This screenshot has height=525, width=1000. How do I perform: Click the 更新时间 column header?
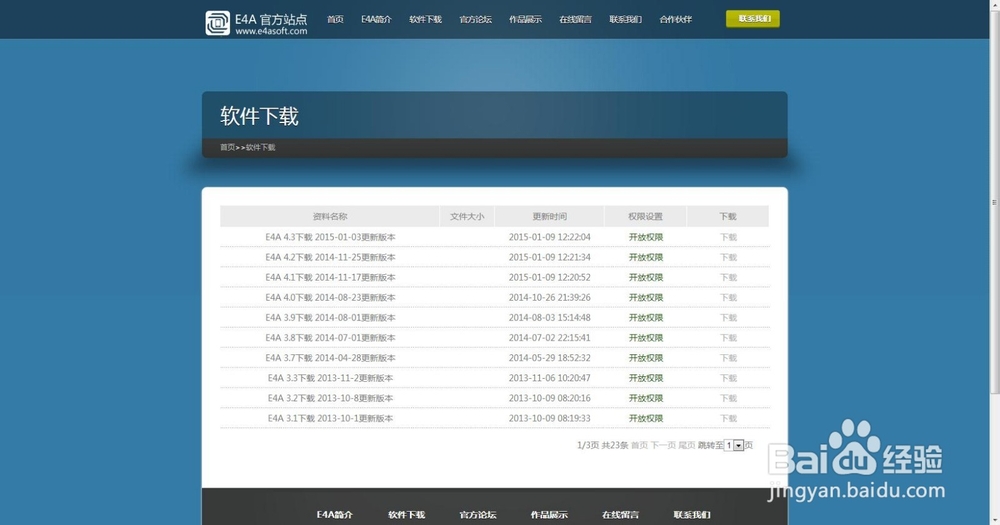549,216
